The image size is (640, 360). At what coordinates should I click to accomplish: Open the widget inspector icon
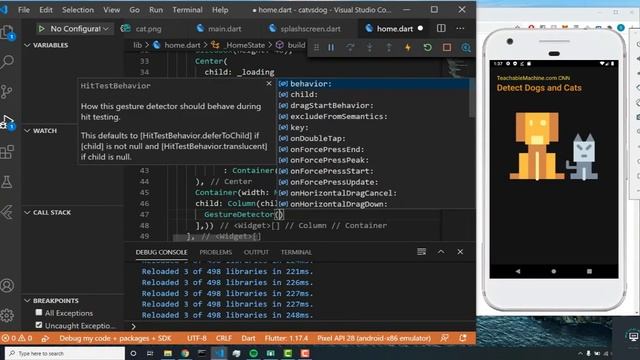click(x=466, y=47)
